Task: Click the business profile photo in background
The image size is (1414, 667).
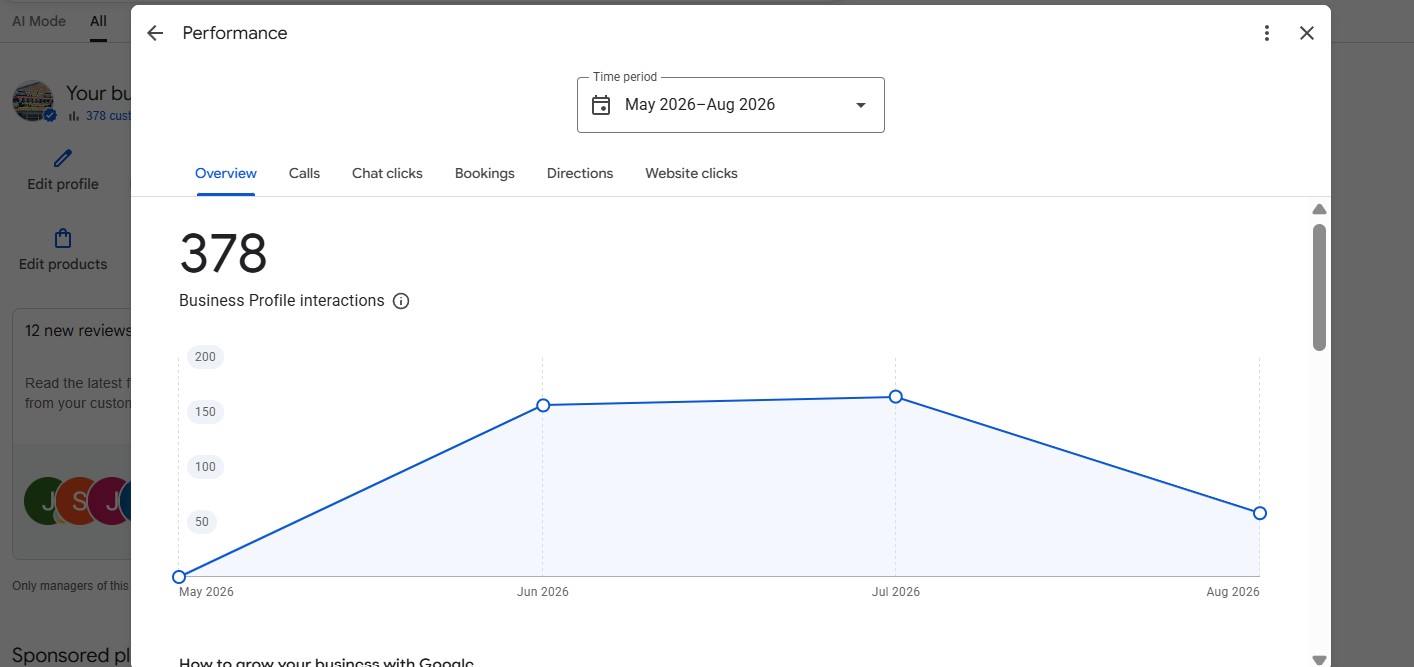Action: 33,101
